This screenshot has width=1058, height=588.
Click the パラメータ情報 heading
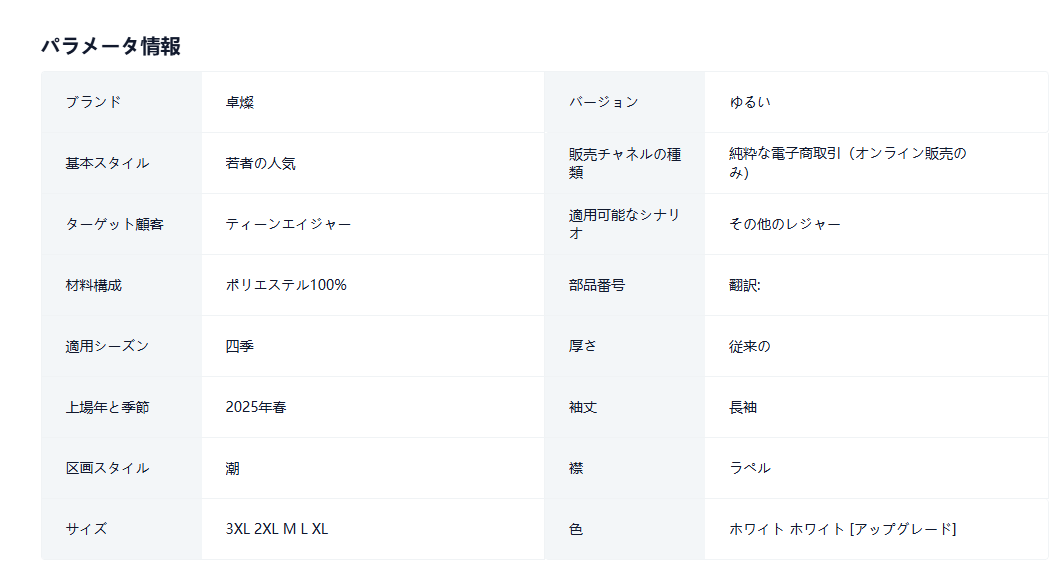(x=111, y=46)
